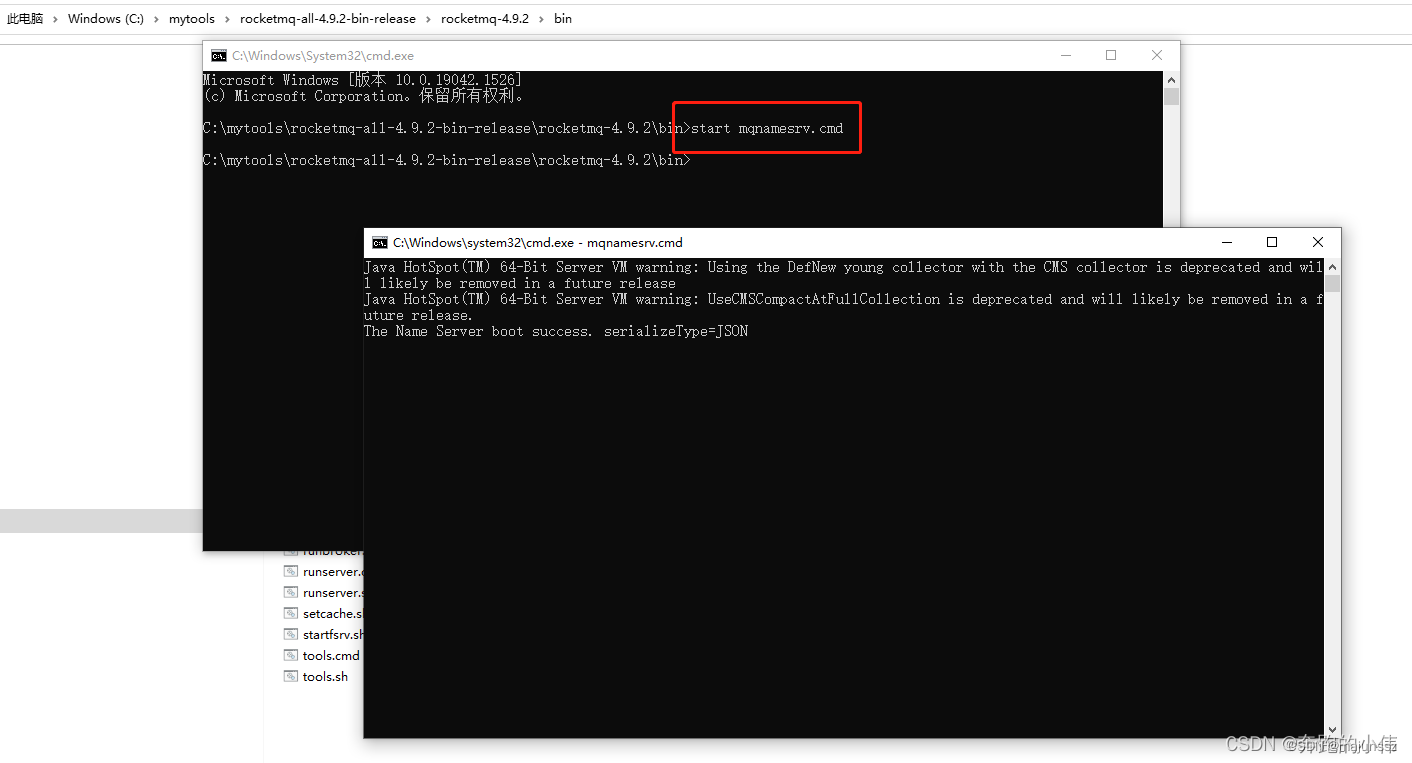Click scrollbar thumb in back cmd.exe window
This screenshot has width=1412, height=763.
click(1171, 96)
